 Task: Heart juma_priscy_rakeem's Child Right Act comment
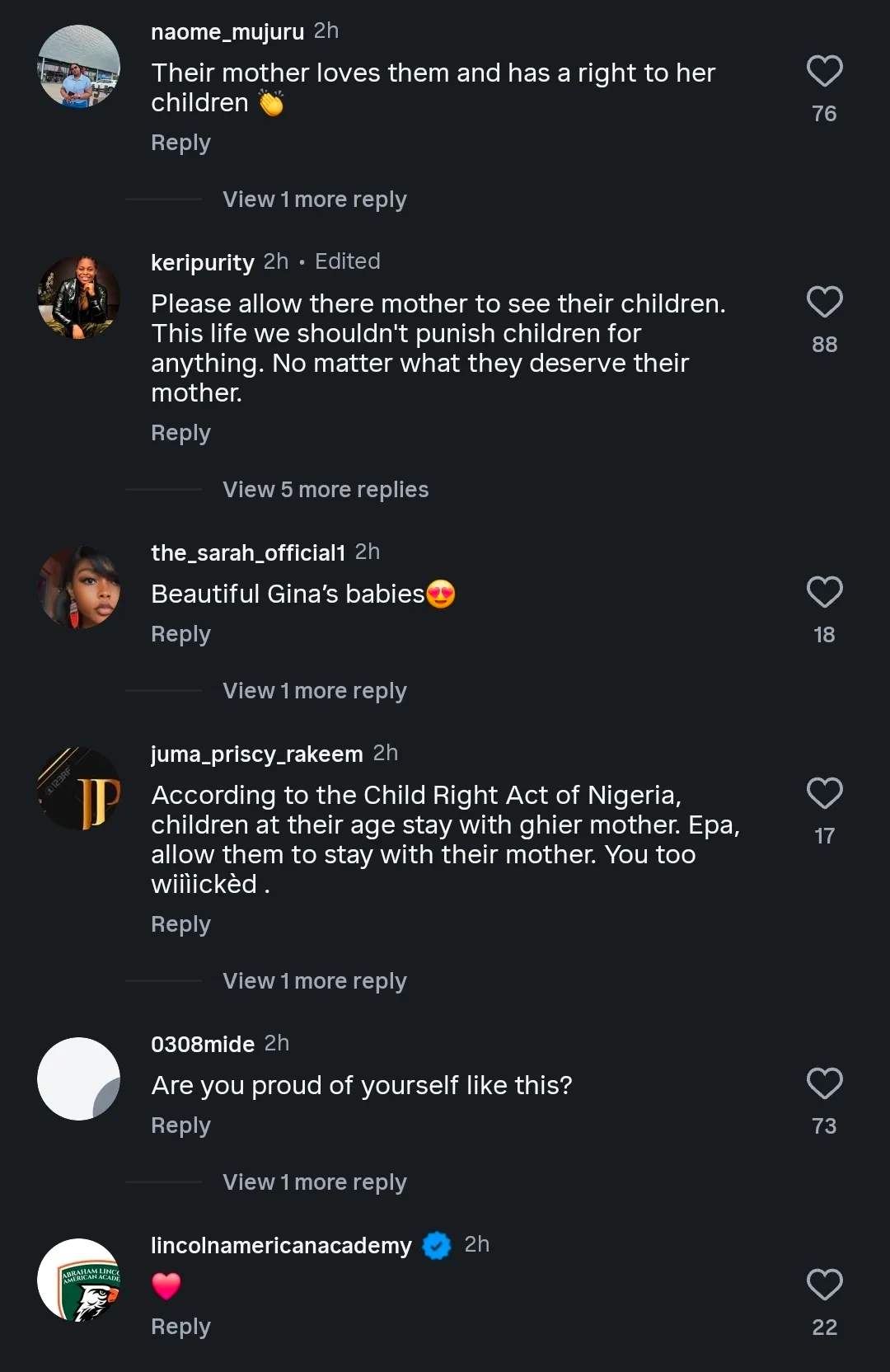(824, 794)
